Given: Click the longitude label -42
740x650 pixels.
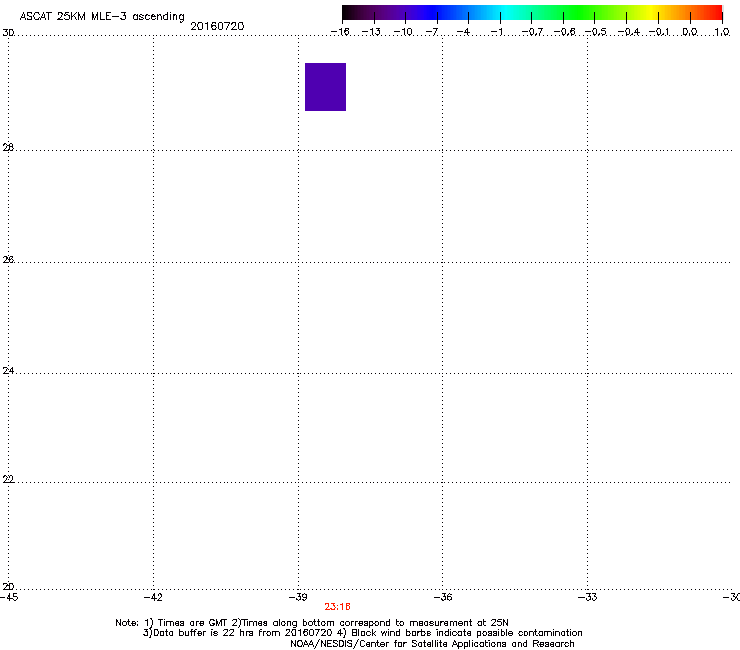Looking at the screenshot, I should pos(153,598).
